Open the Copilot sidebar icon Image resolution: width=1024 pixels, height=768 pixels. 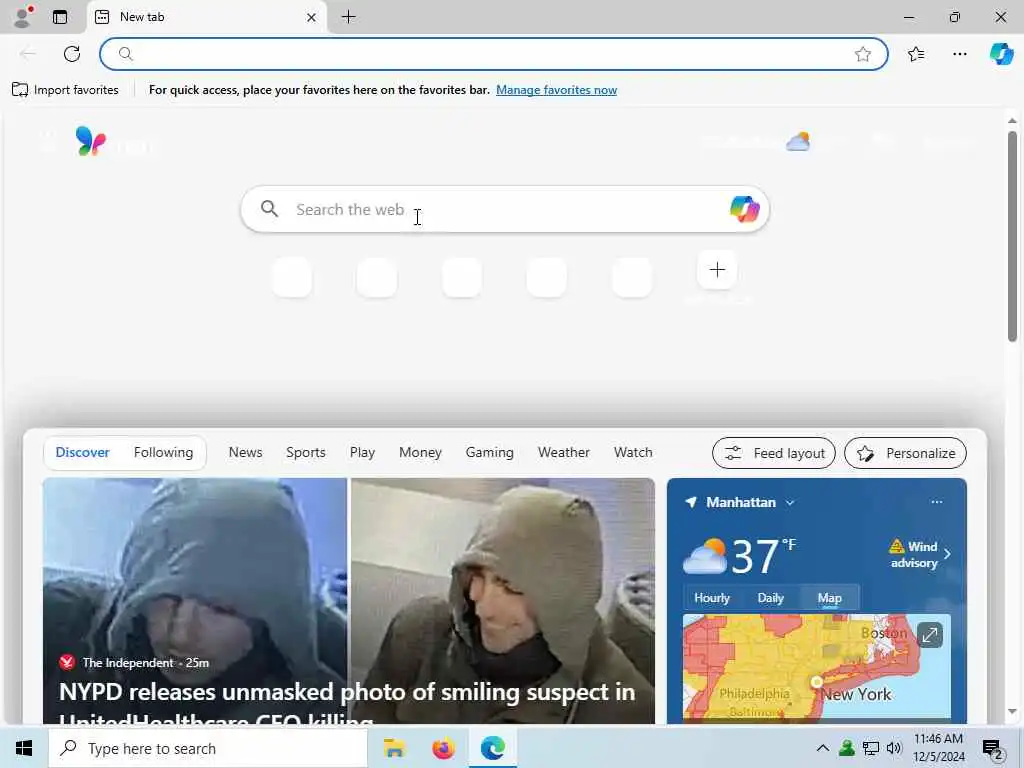click(1001, 54)
